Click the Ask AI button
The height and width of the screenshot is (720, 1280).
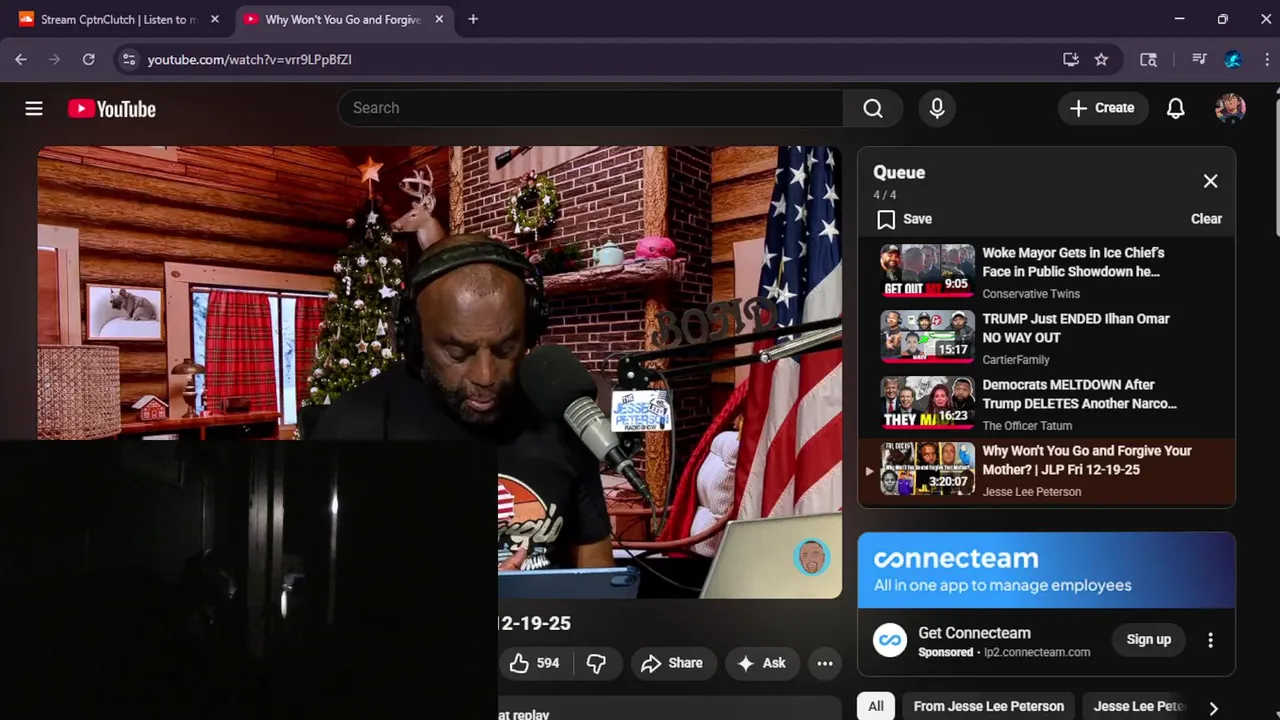coord(761,663)
